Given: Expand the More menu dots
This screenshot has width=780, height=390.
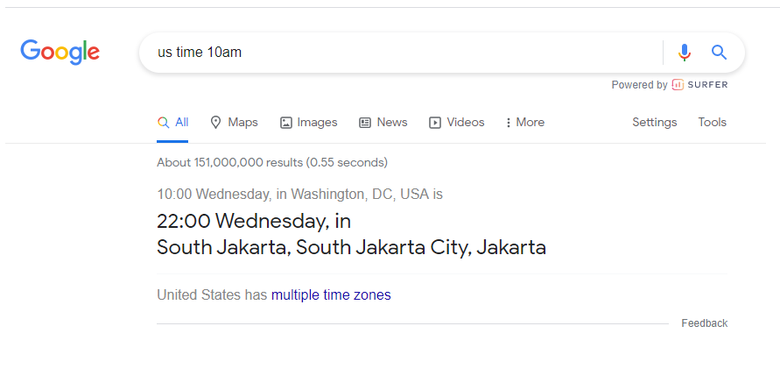Looking at the screenshot, I should click(x=508, y=122).
